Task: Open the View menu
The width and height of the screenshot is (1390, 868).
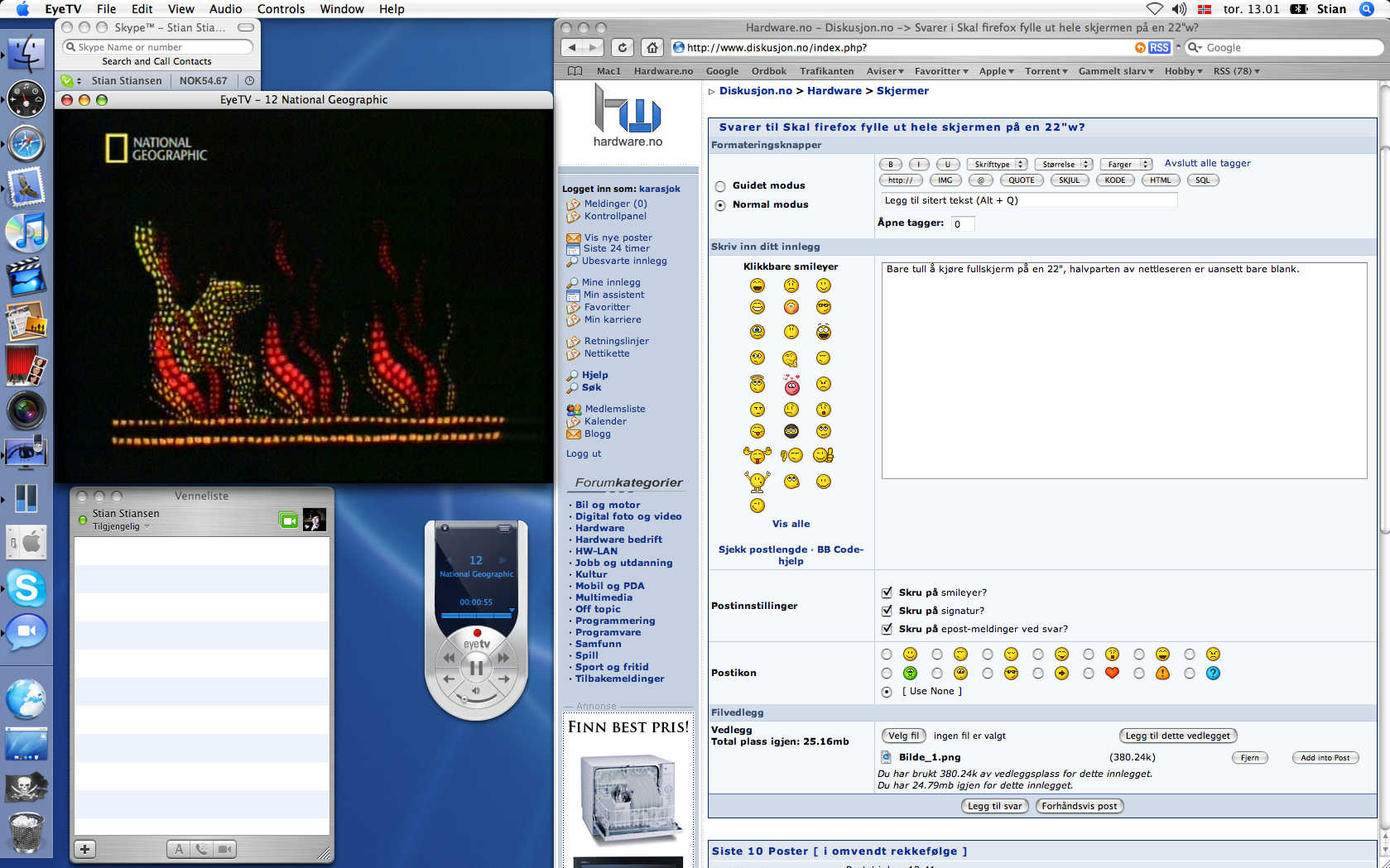Action: pyautogui.click(x=180, y=9)
